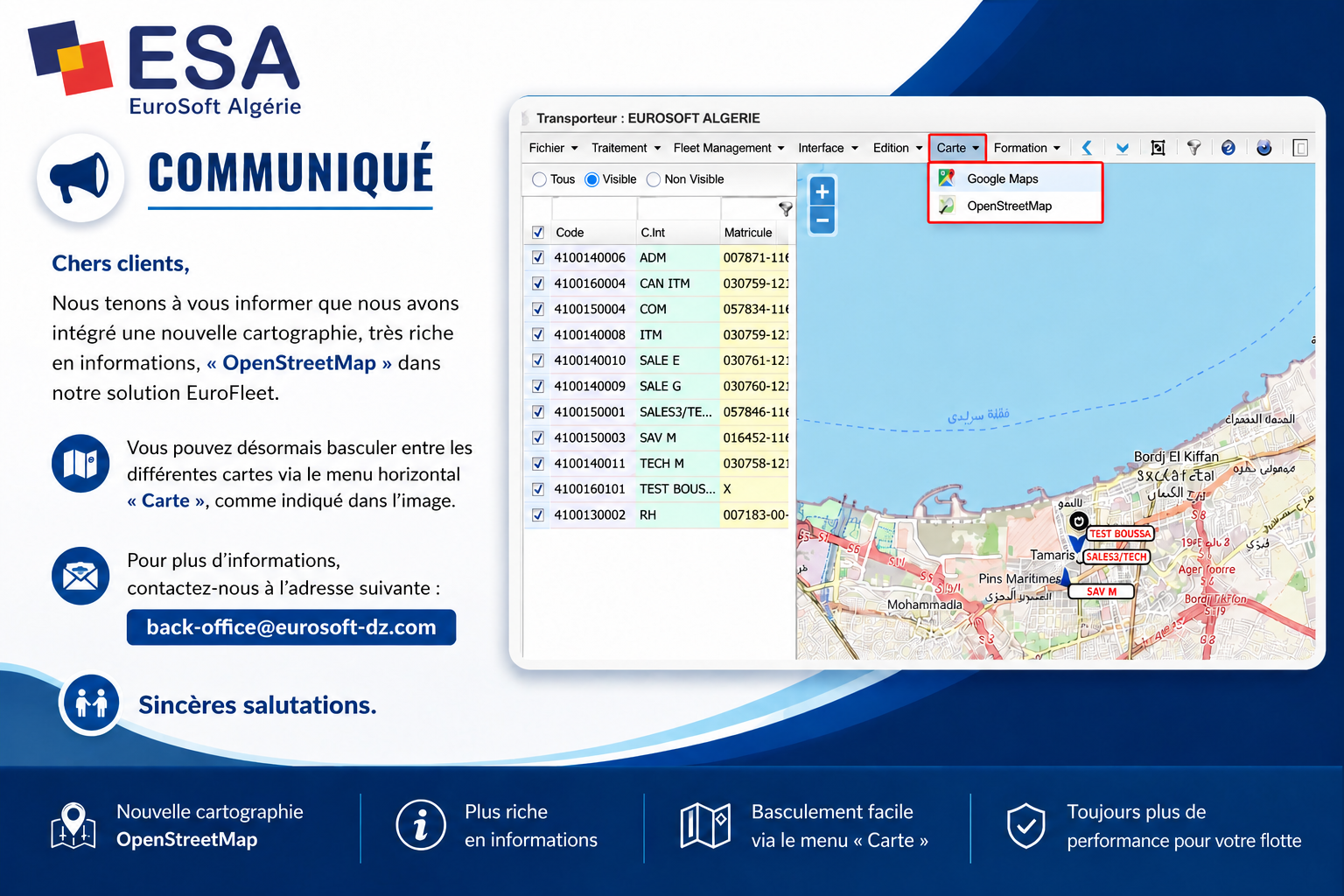This screenshot has width=1344, height=896.
Task: Uncheck the checkbox for row 4100140010
Action: 538,360
